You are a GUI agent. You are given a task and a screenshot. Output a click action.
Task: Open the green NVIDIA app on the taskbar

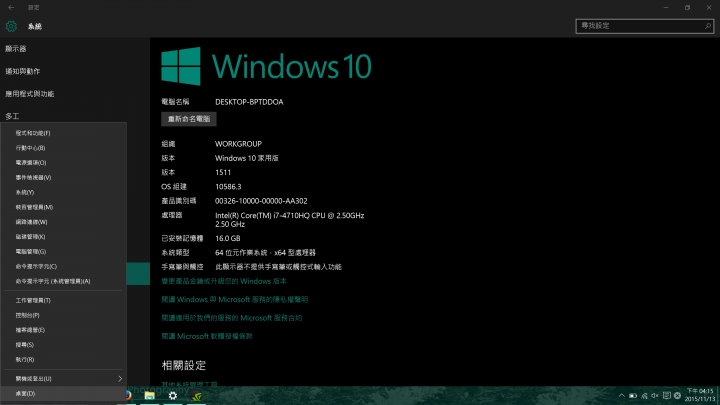pyautogui.click(x=197, y=395)
